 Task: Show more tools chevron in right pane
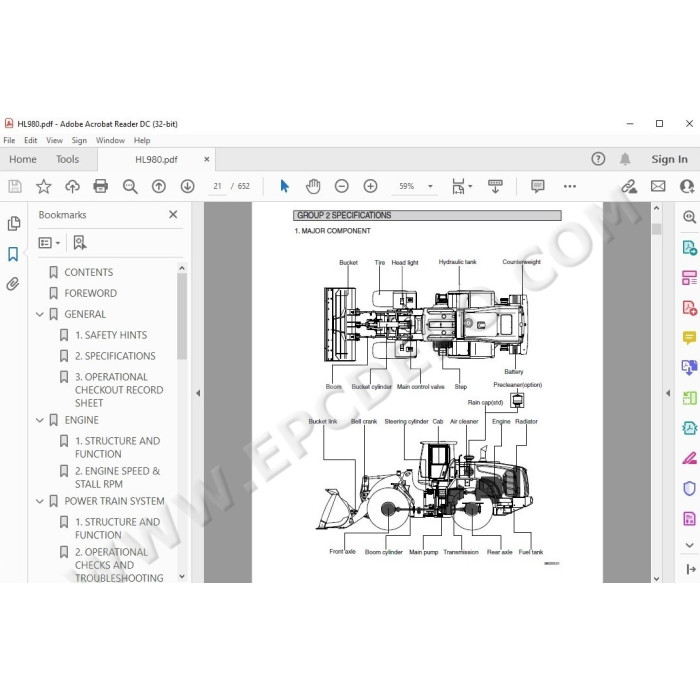pos(689,545)
